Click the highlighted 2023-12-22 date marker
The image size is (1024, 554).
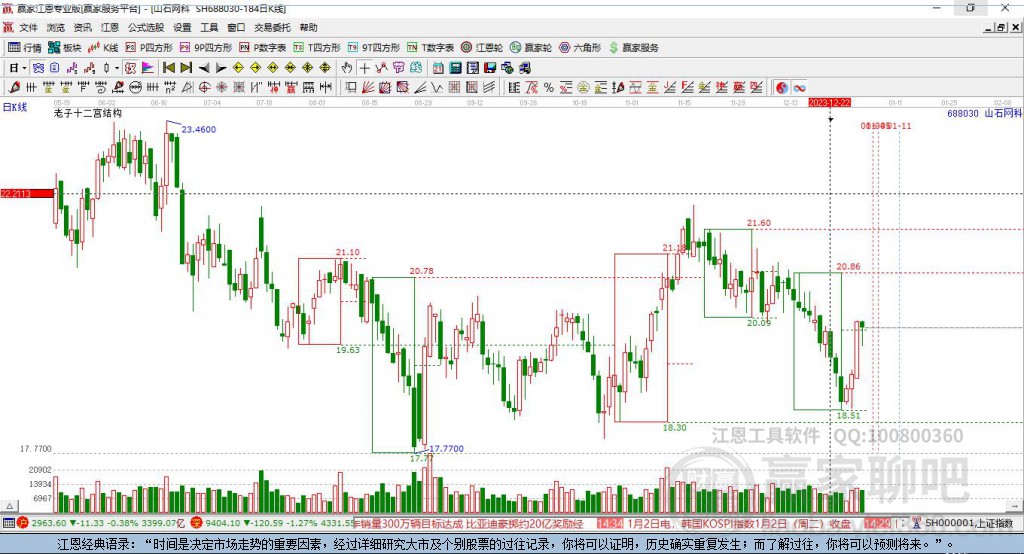(x=829, y=103)
